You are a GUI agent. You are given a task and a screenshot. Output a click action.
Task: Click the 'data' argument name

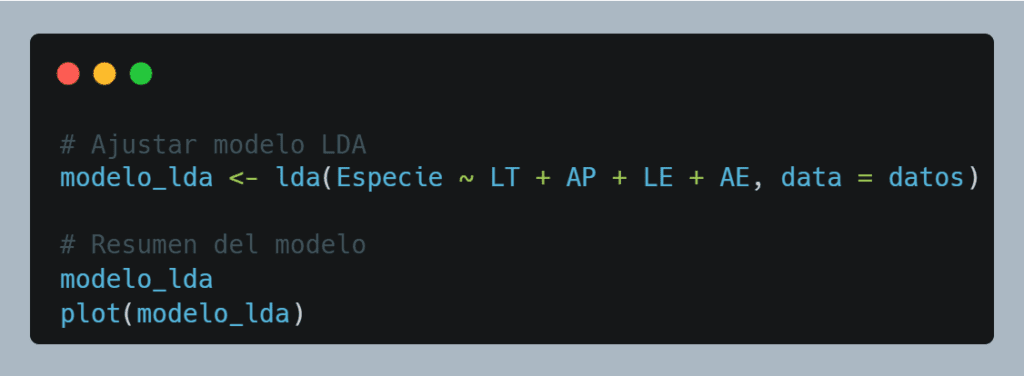pyautogui.click(x=810, y=178)
